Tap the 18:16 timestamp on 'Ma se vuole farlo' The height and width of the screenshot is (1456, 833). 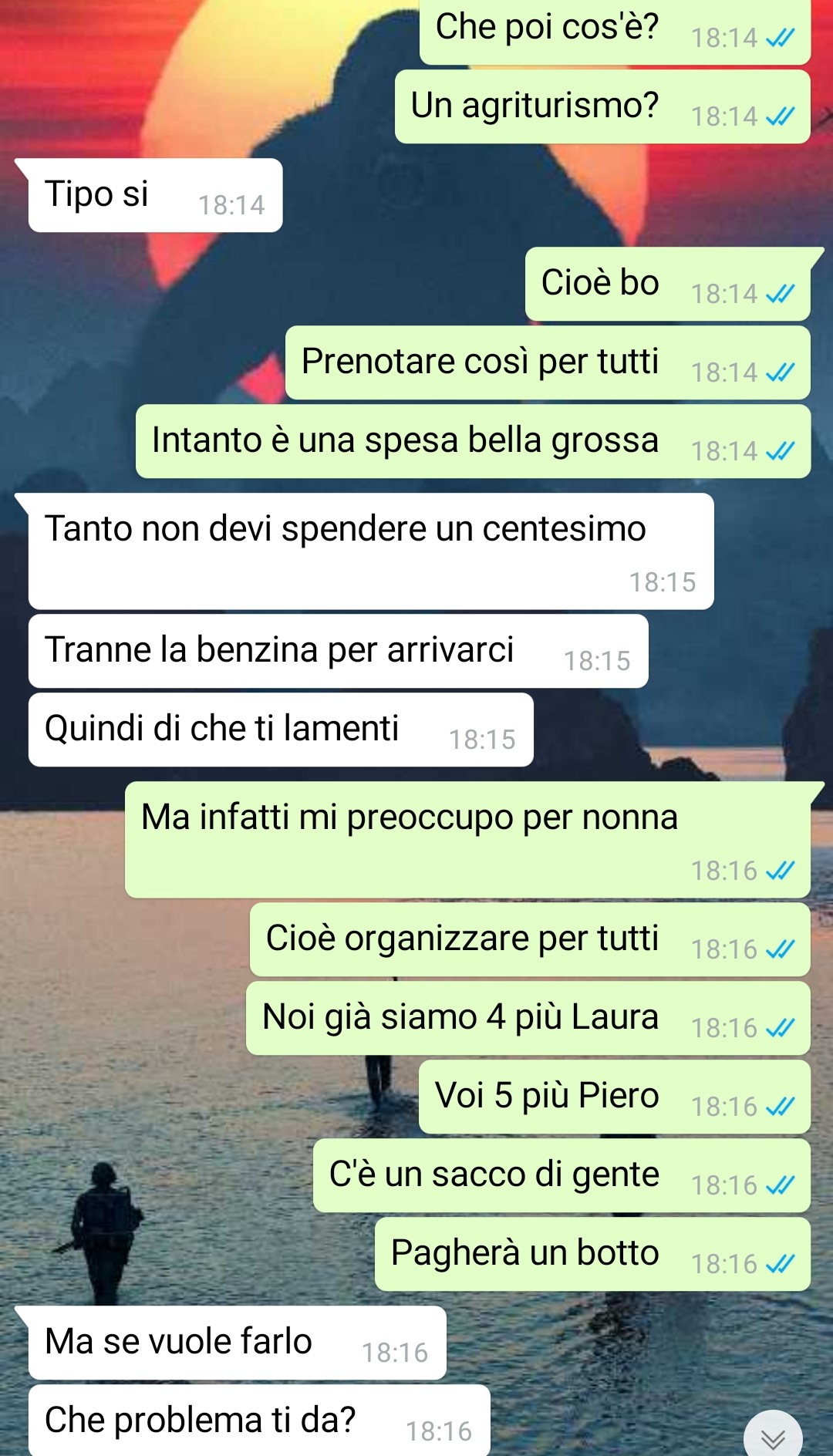point(395,1353)
